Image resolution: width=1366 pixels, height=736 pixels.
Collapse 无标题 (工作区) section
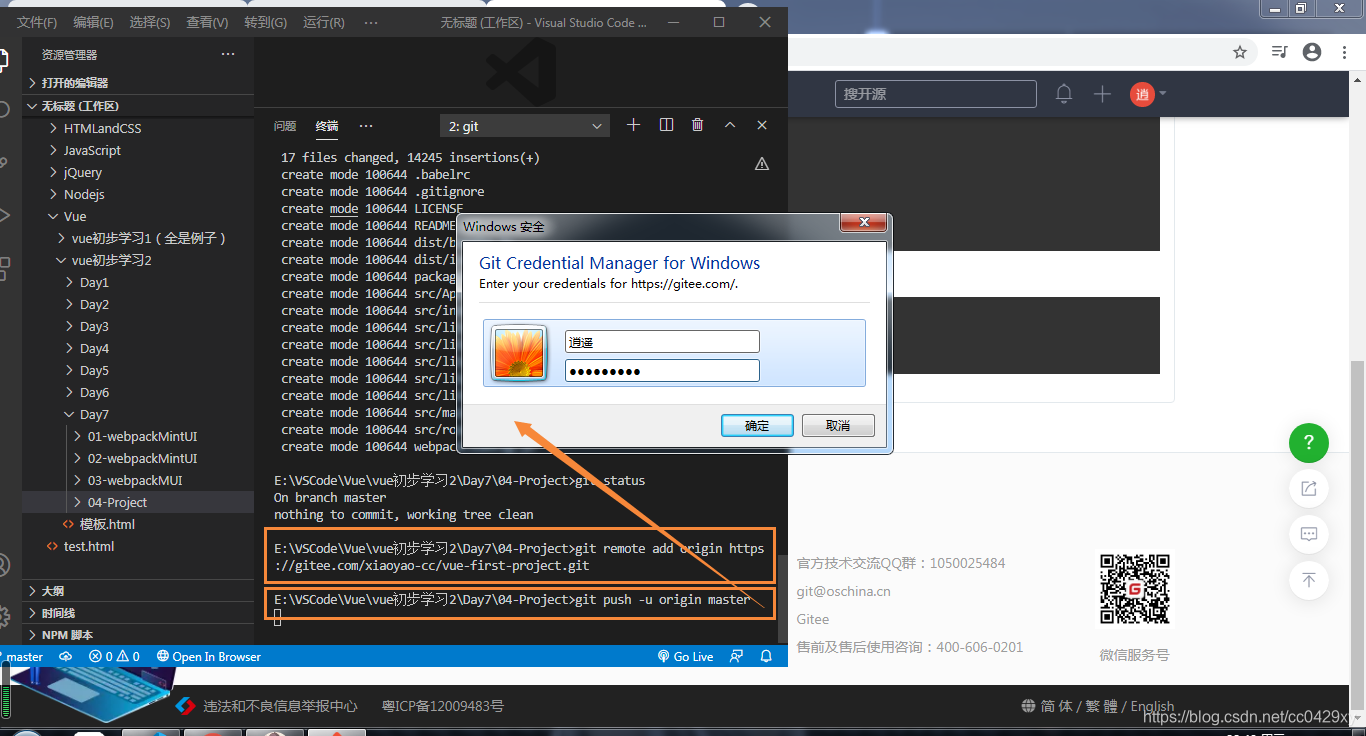(x=139, y=105)
